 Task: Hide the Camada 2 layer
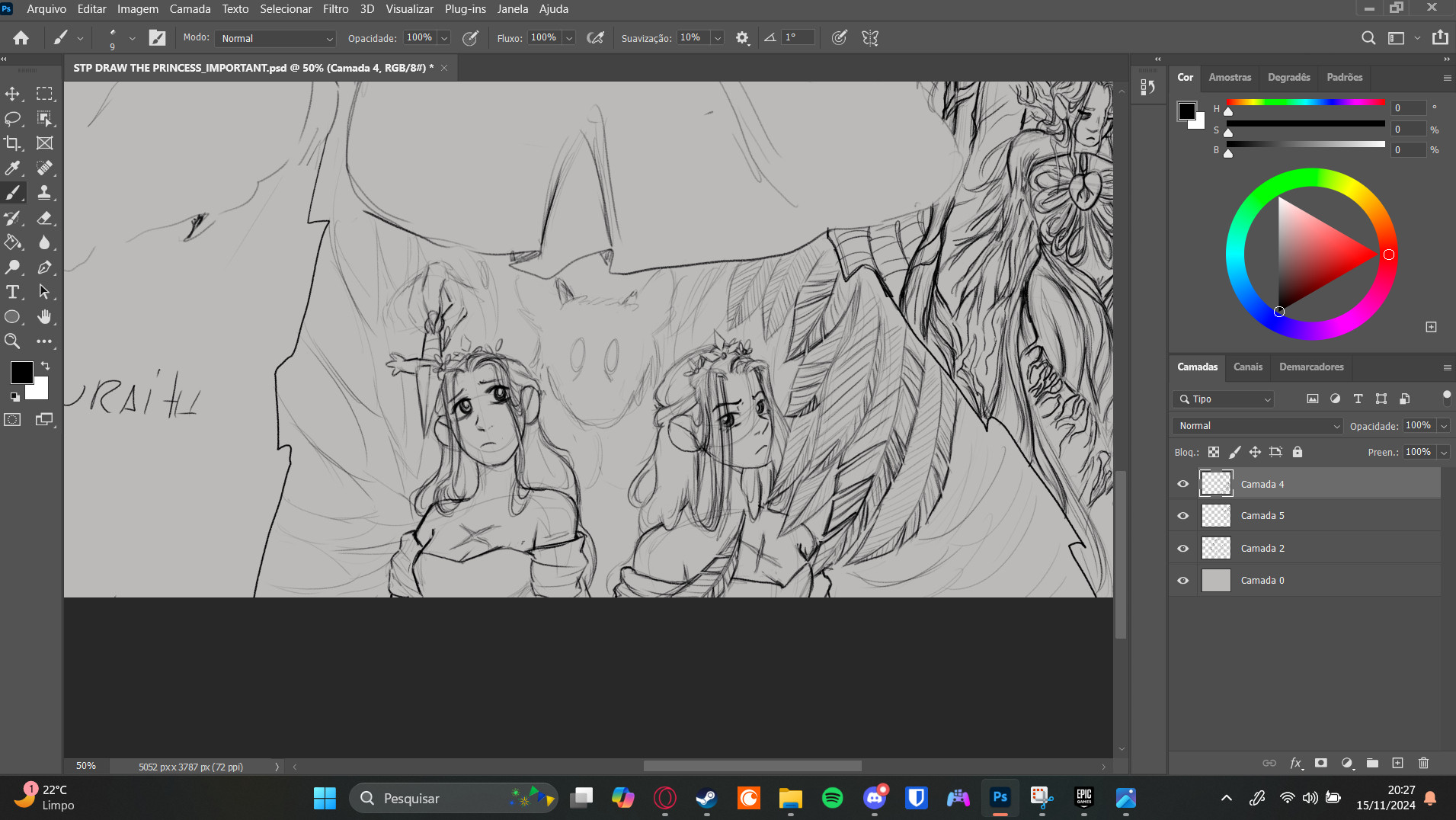pyautogui.click(x=1182, y=549)
